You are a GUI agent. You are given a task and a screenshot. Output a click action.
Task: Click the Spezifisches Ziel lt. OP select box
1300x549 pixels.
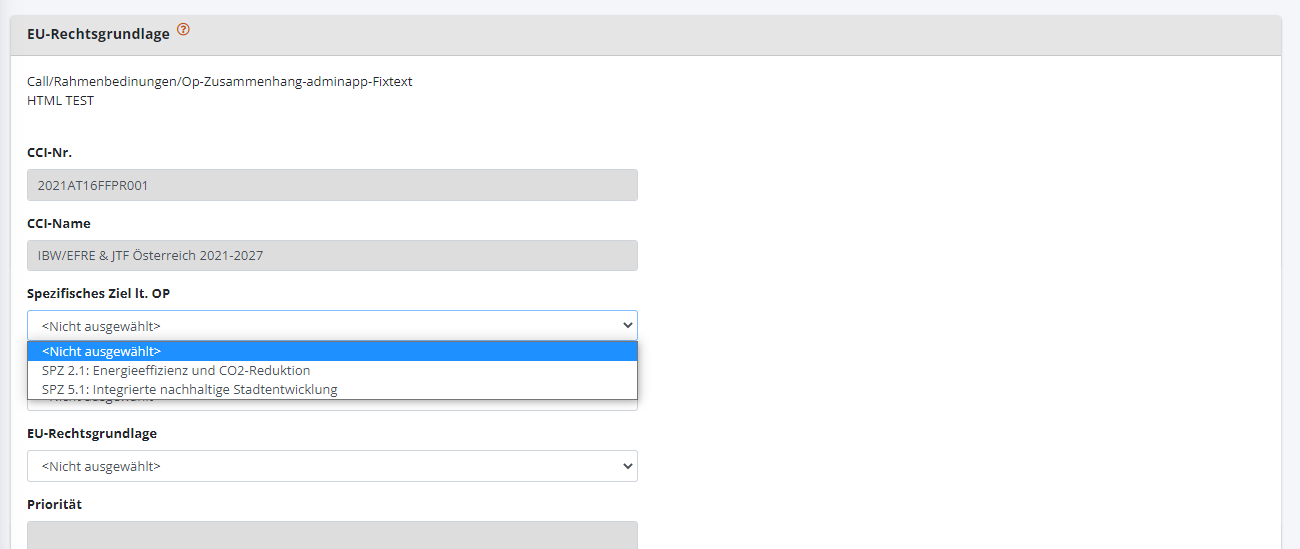[x=300, y=325]
